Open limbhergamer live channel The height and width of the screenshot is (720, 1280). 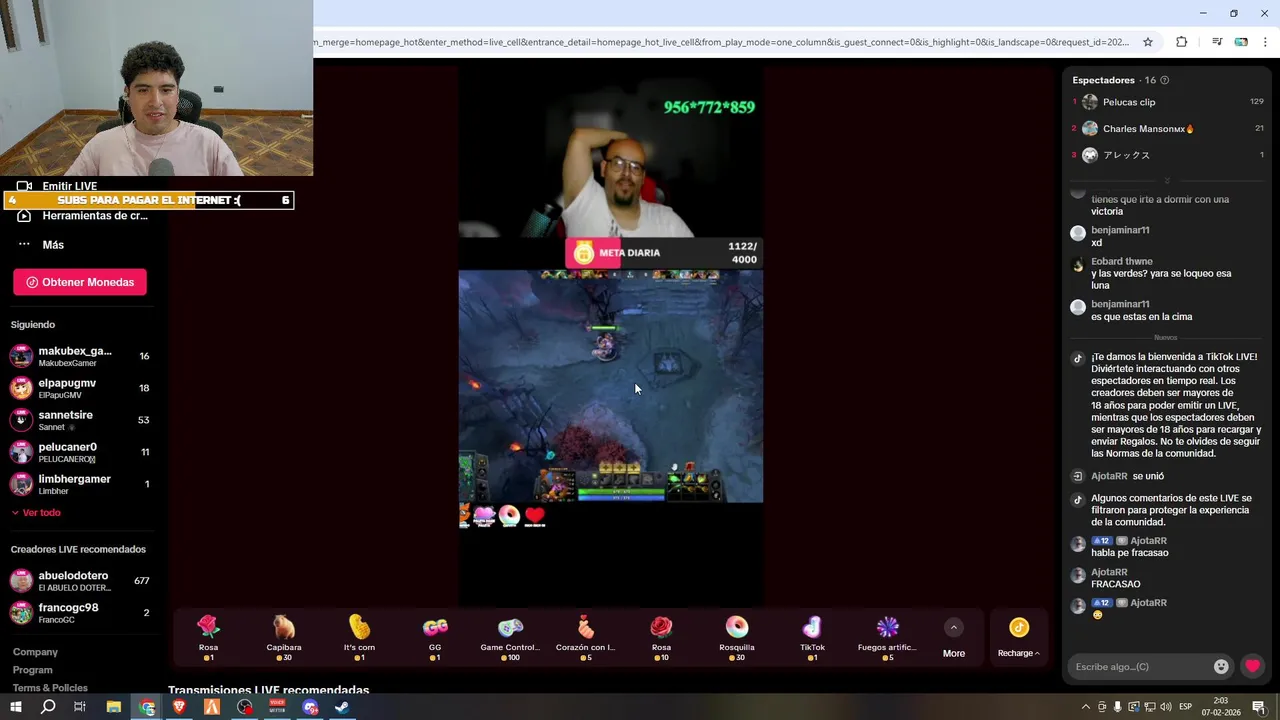click(80, 484)
